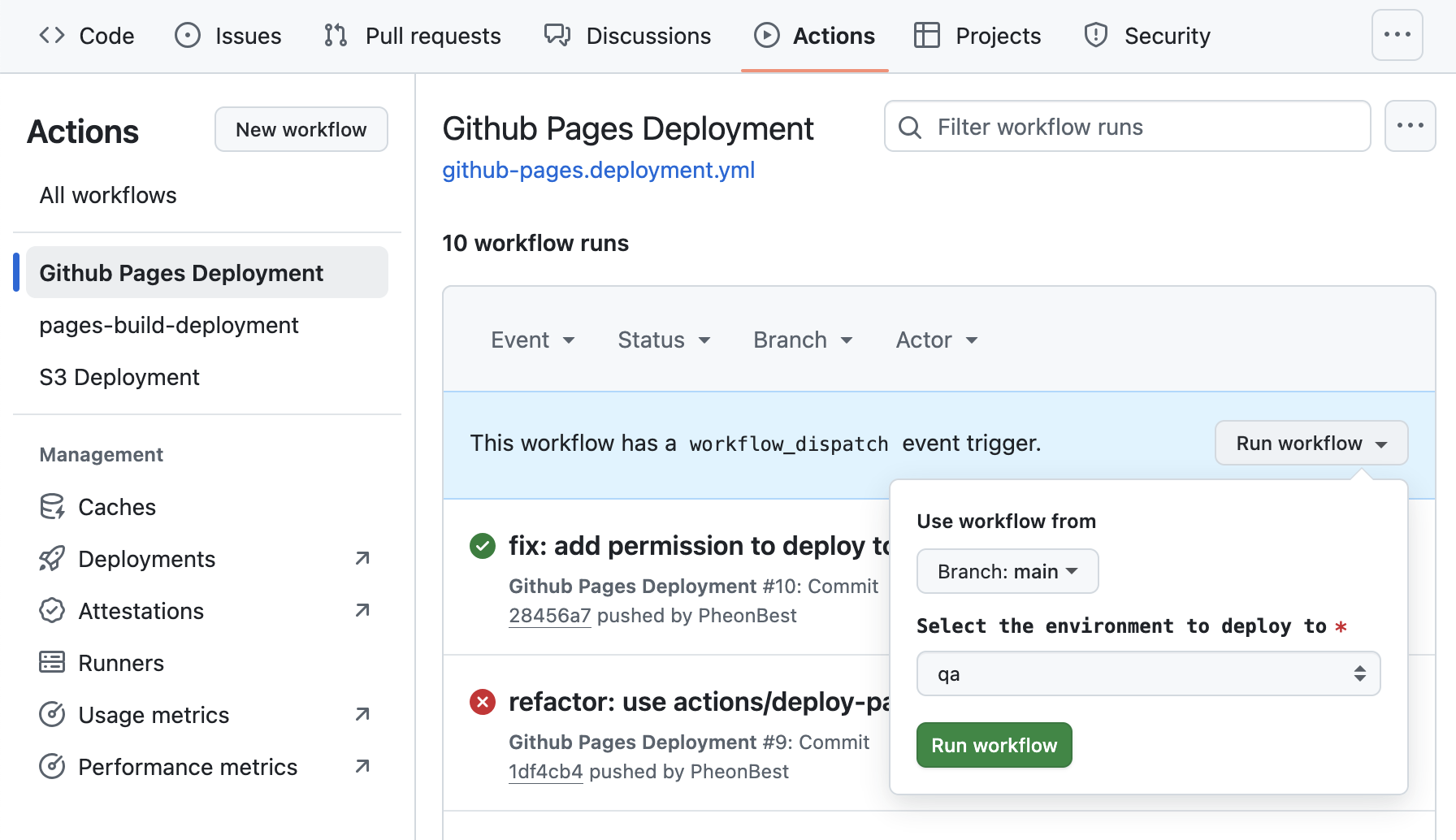Select Github Pages Deployment workflow in sidebar
Viewport: 1456px width, 840px height.
click(x=207, y=272)
